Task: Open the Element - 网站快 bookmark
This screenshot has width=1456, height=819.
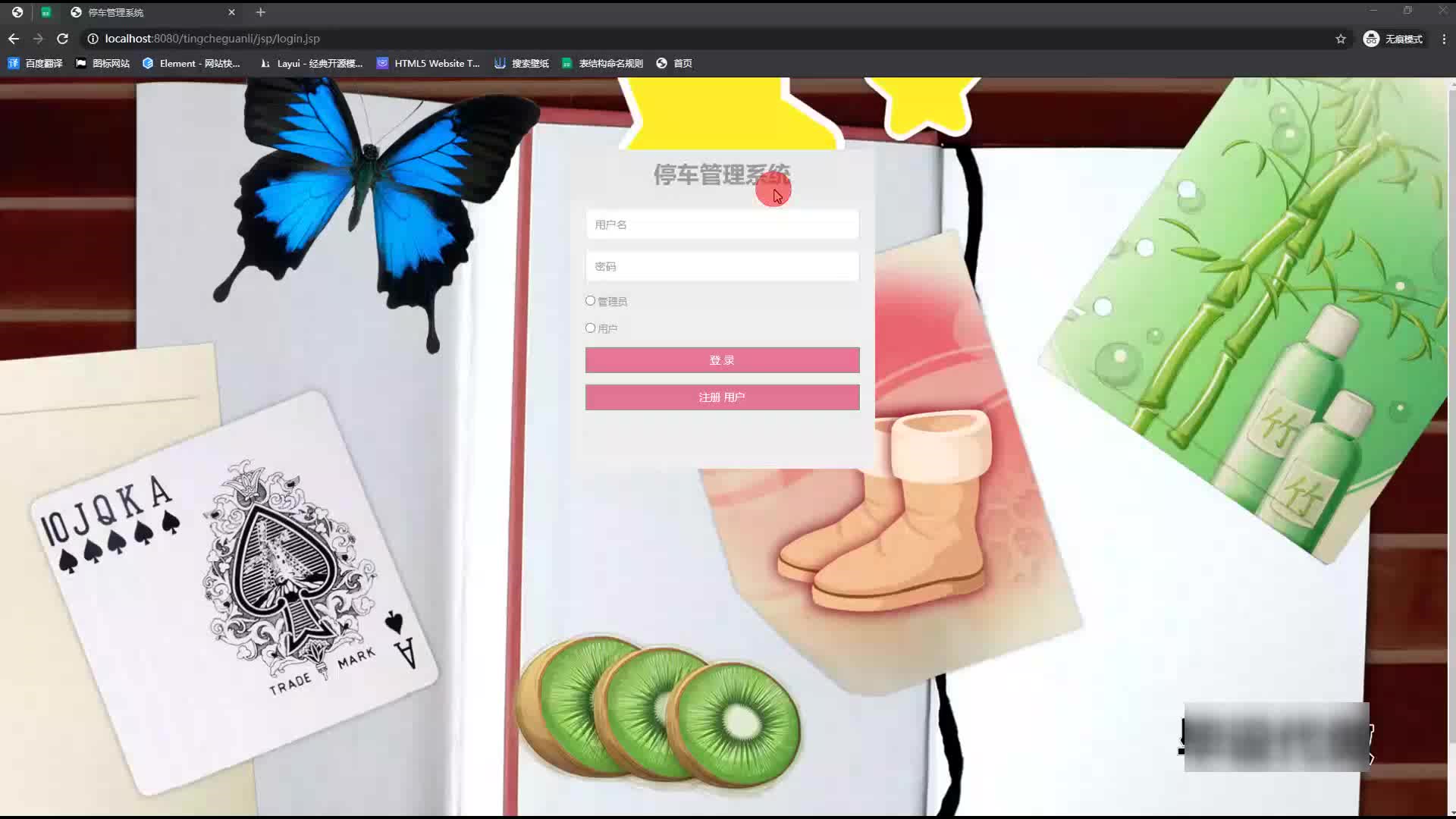Action: pos(191,64)
